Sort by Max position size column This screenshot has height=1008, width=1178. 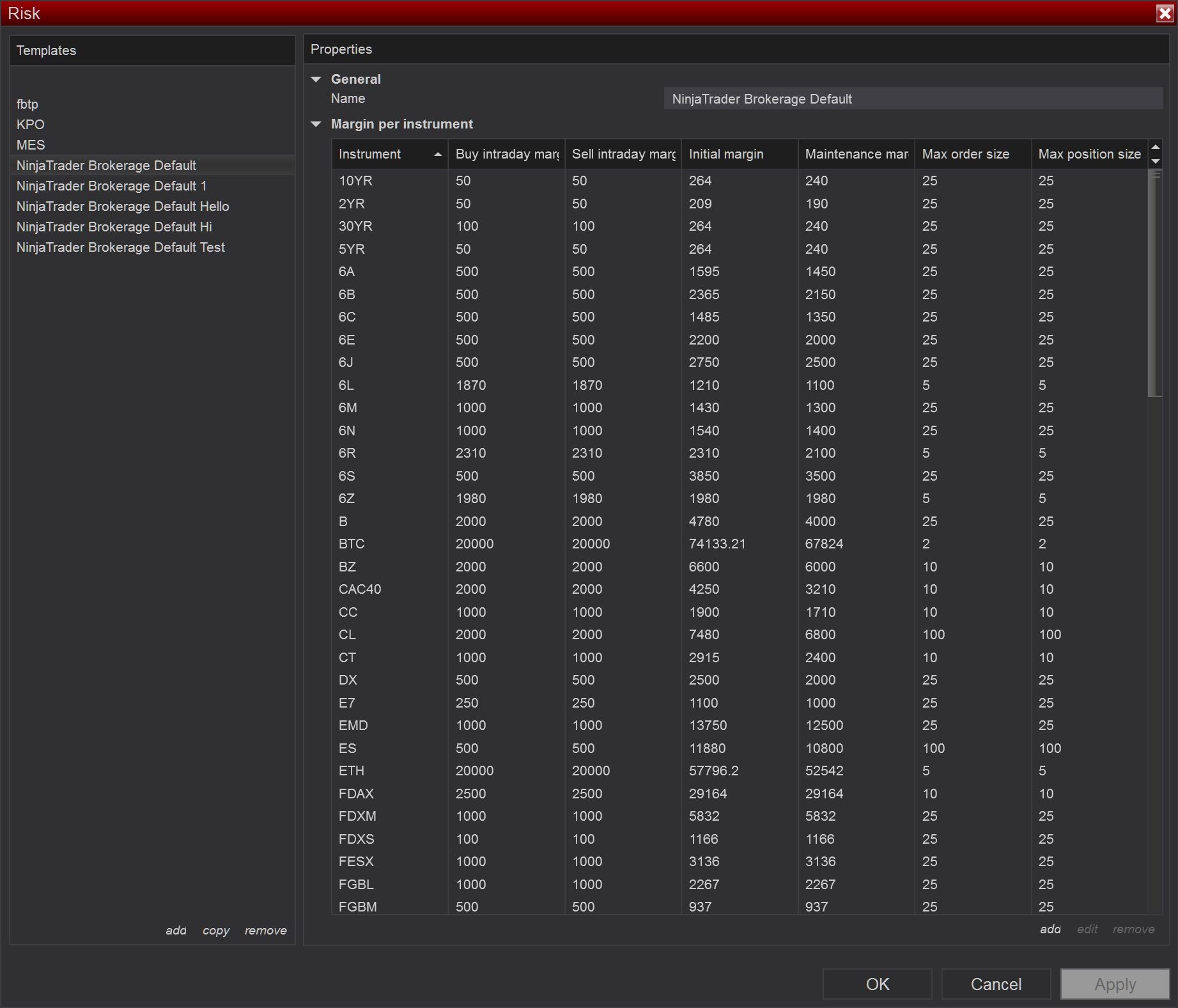(x=1090, y=154)
